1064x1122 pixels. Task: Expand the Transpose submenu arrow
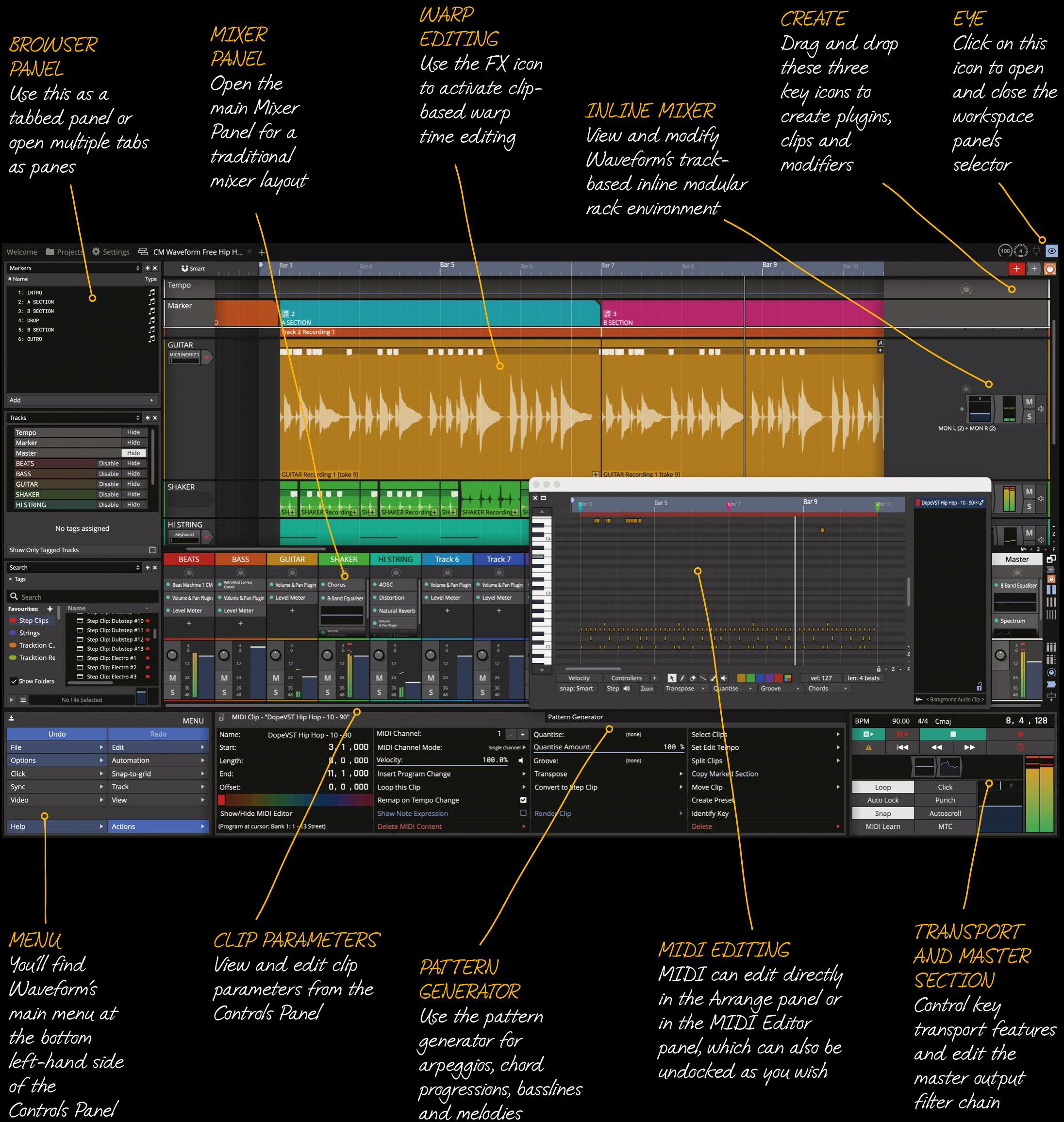pyautogui.click(x=681, y=774)
